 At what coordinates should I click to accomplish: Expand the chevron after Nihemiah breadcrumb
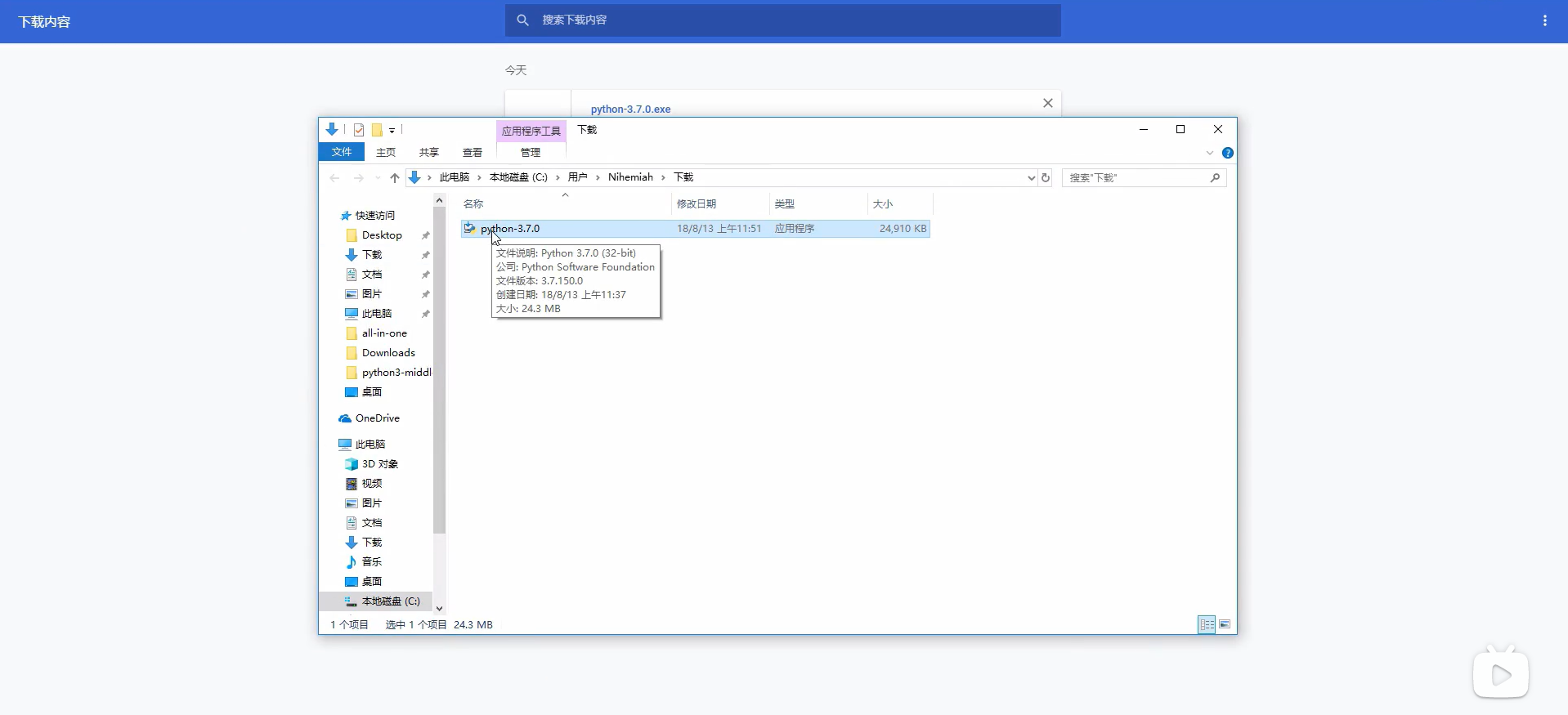pos(663,177)
